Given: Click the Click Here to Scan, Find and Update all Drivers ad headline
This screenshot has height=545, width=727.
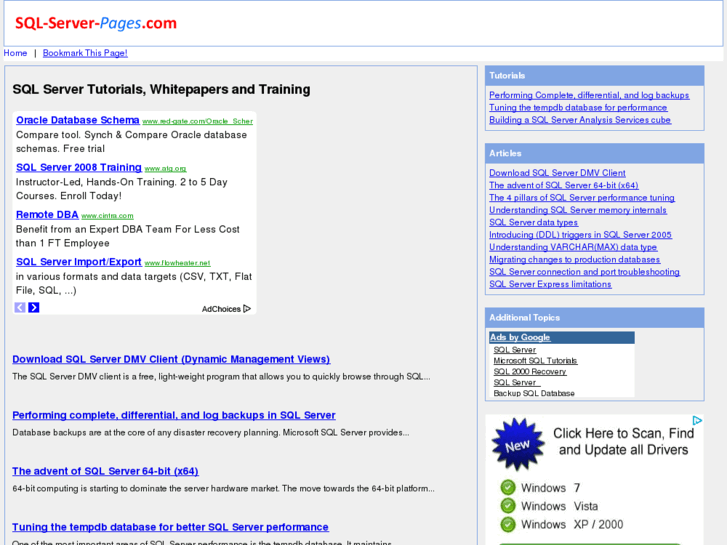Looking at the screenshot, I should [624, 442].
